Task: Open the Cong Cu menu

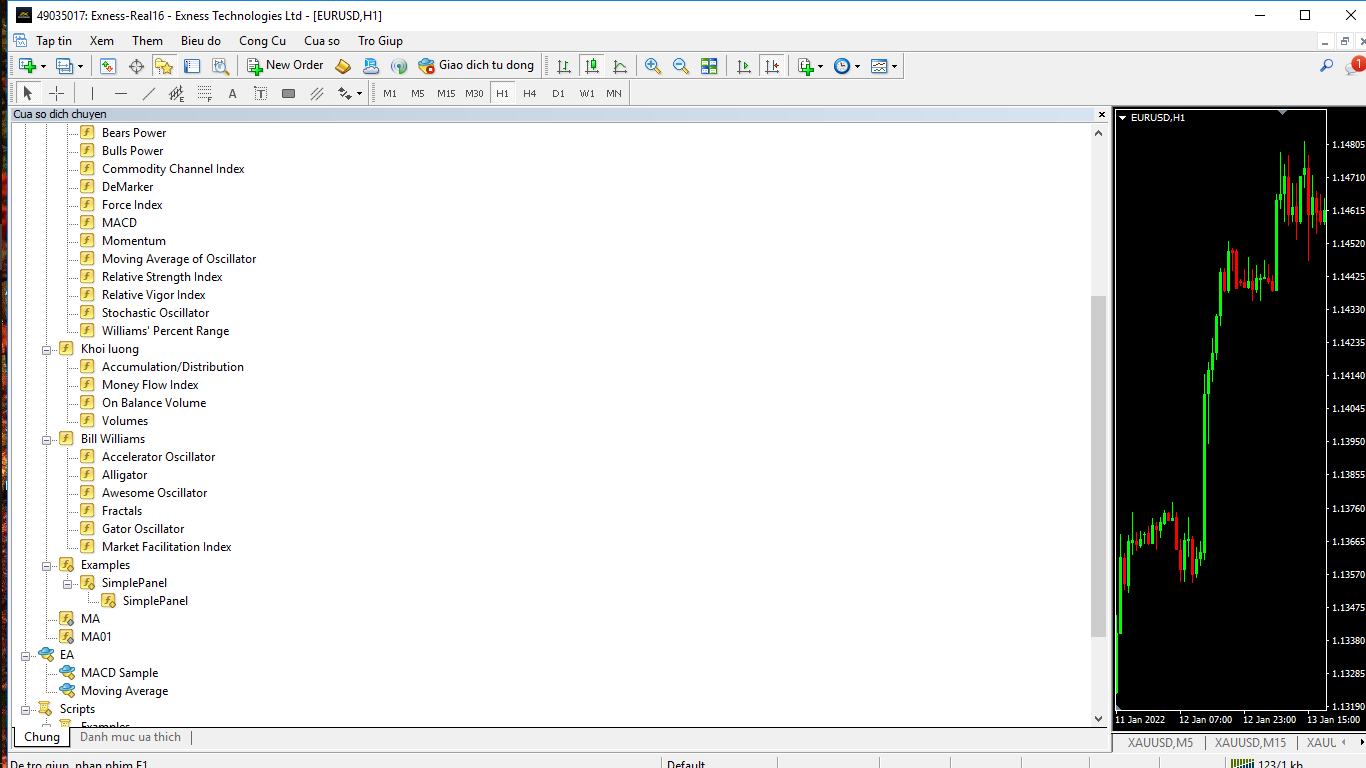Action: point(262,41)
